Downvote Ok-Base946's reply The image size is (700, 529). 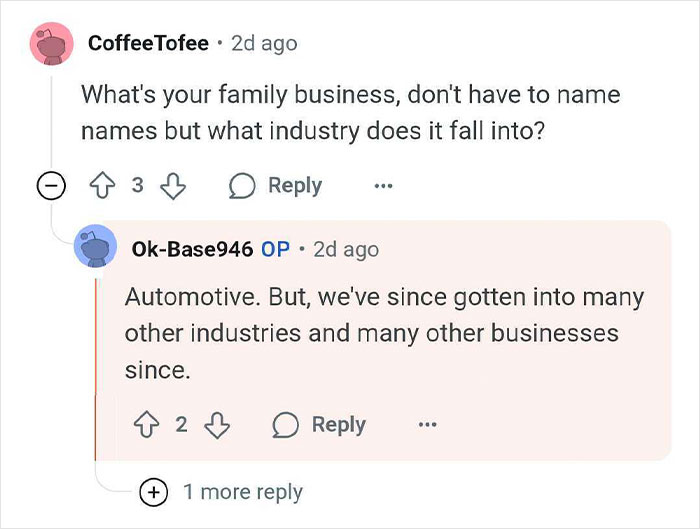pyautogui.click(x=217, y=425)
